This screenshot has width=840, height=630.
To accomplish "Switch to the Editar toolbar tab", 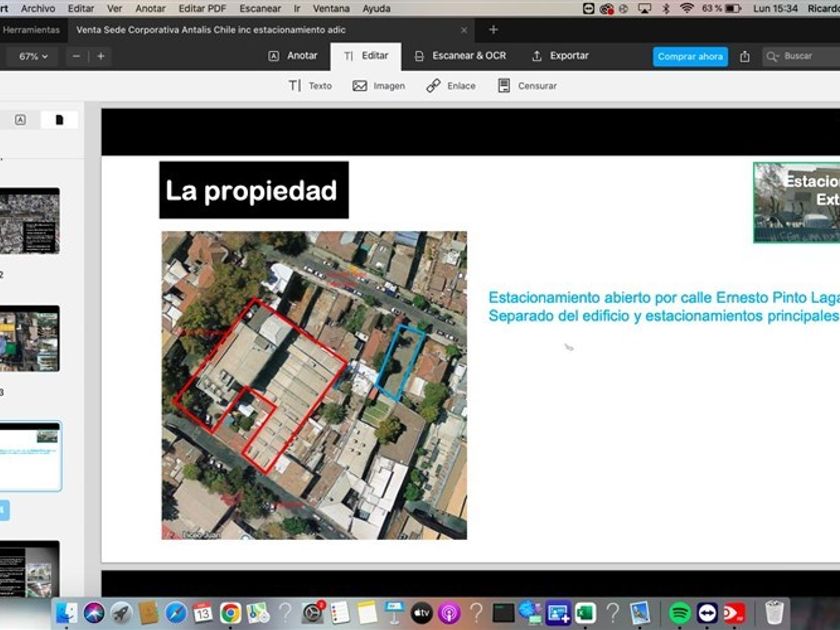I will coord(366,56).
